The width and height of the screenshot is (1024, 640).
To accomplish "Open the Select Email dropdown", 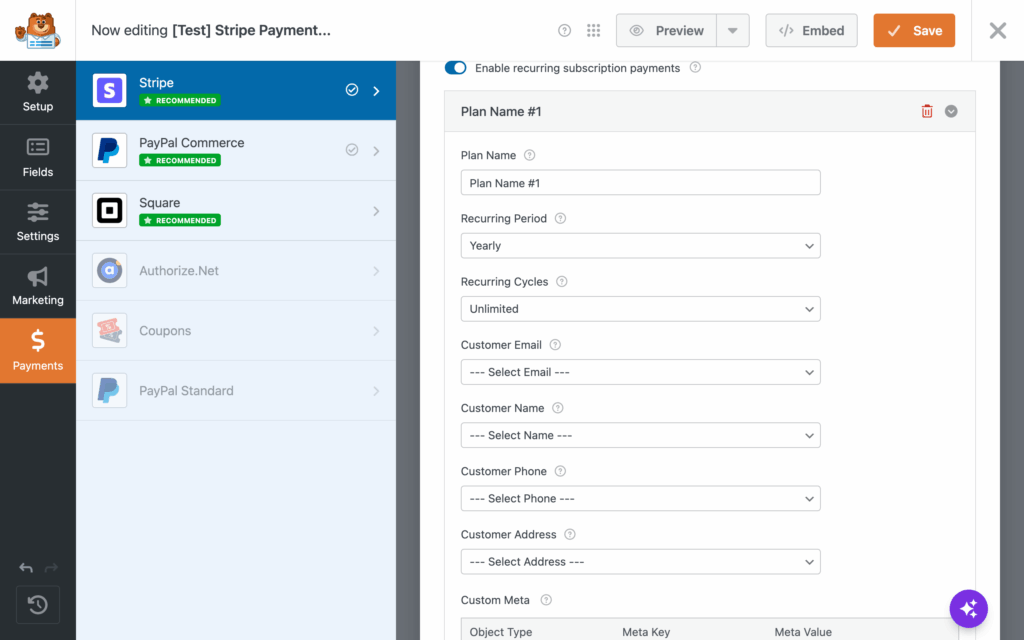I will click(x=641, y=372).
